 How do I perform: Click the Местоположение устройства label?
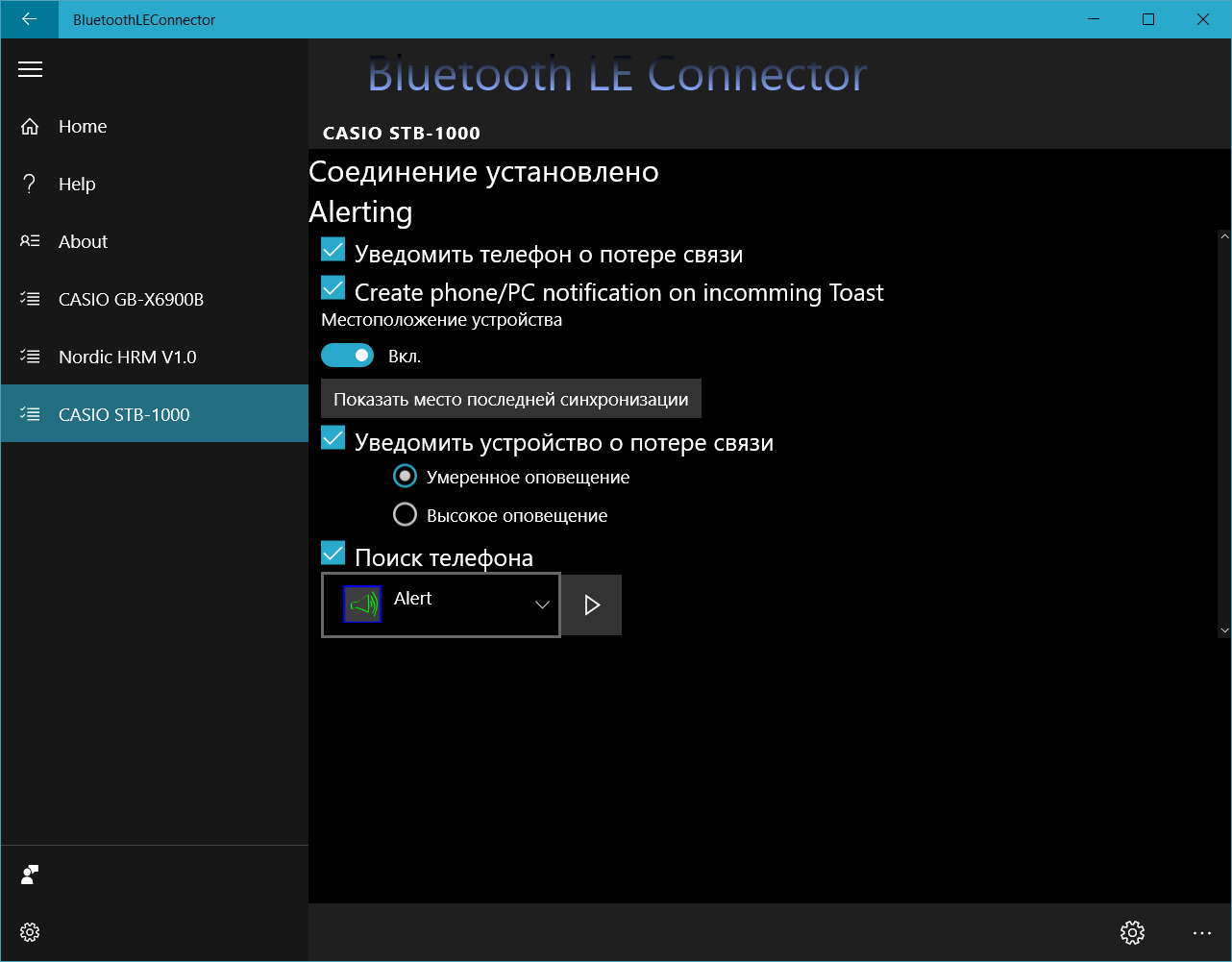click(442, 320)
